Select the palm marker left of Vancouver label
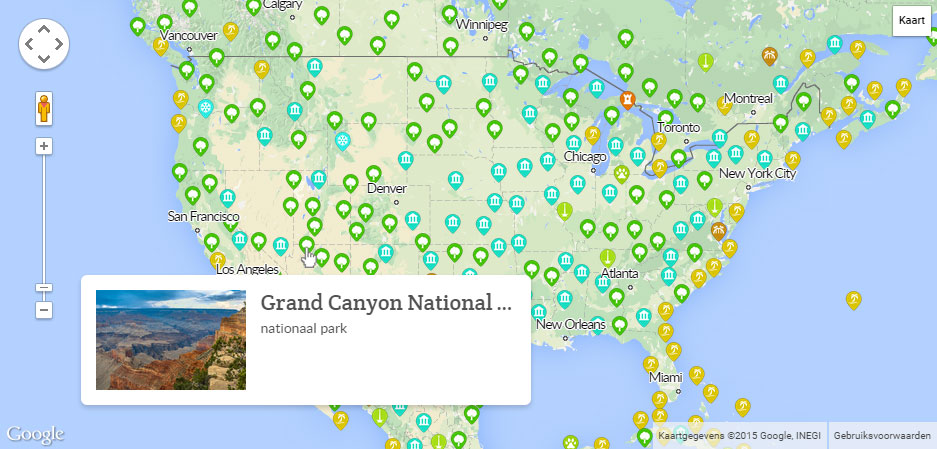 pos(161,46)
